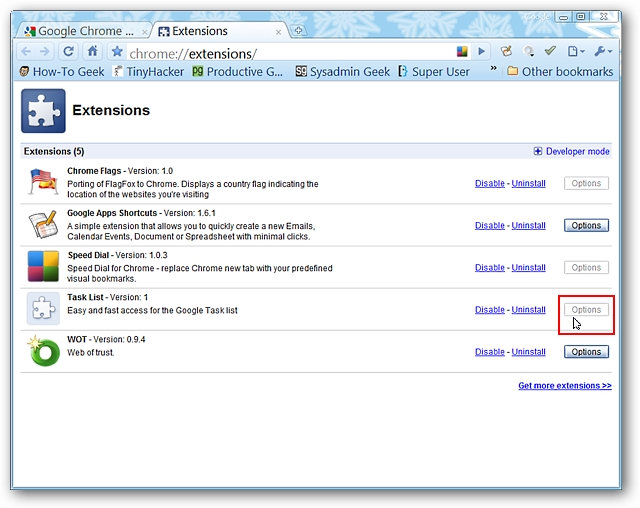Disable the WOT extension

[490, 352]
